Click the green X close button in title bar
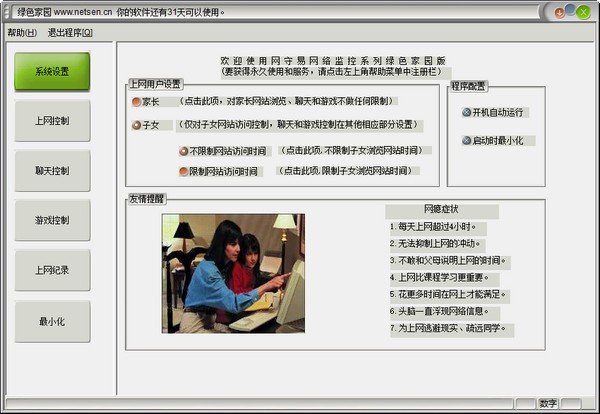 [583, 11]
